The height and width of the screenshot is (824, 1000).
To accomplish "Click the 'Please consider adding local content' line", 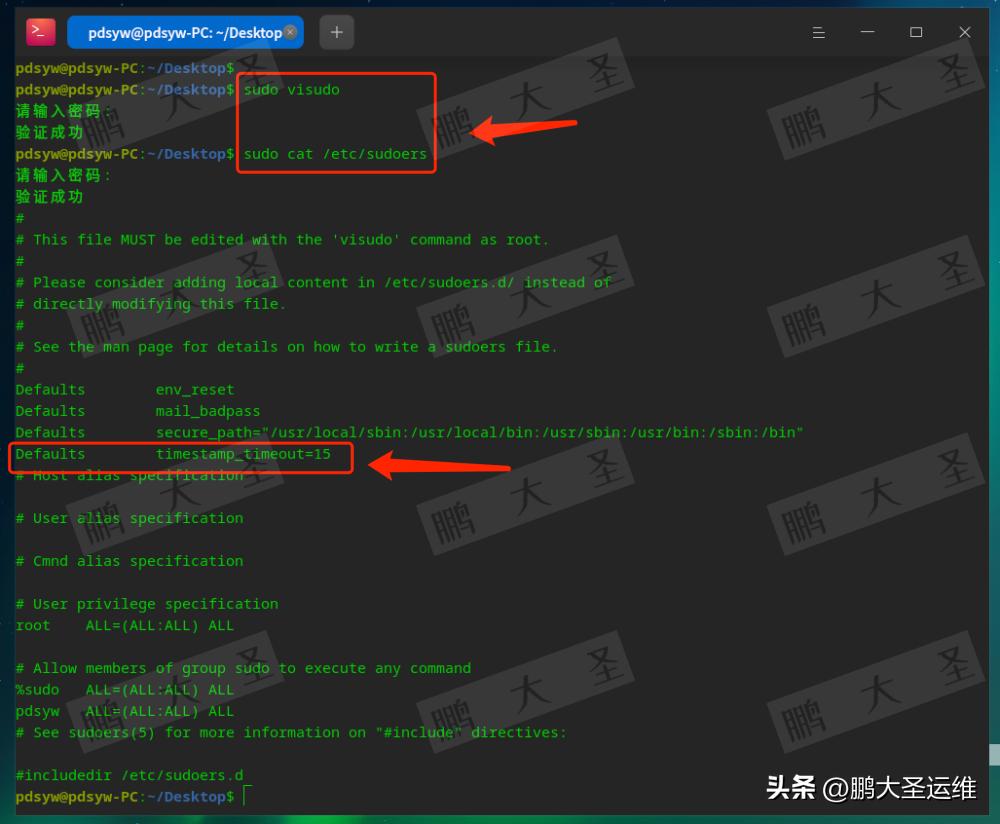I will (313, 283).
